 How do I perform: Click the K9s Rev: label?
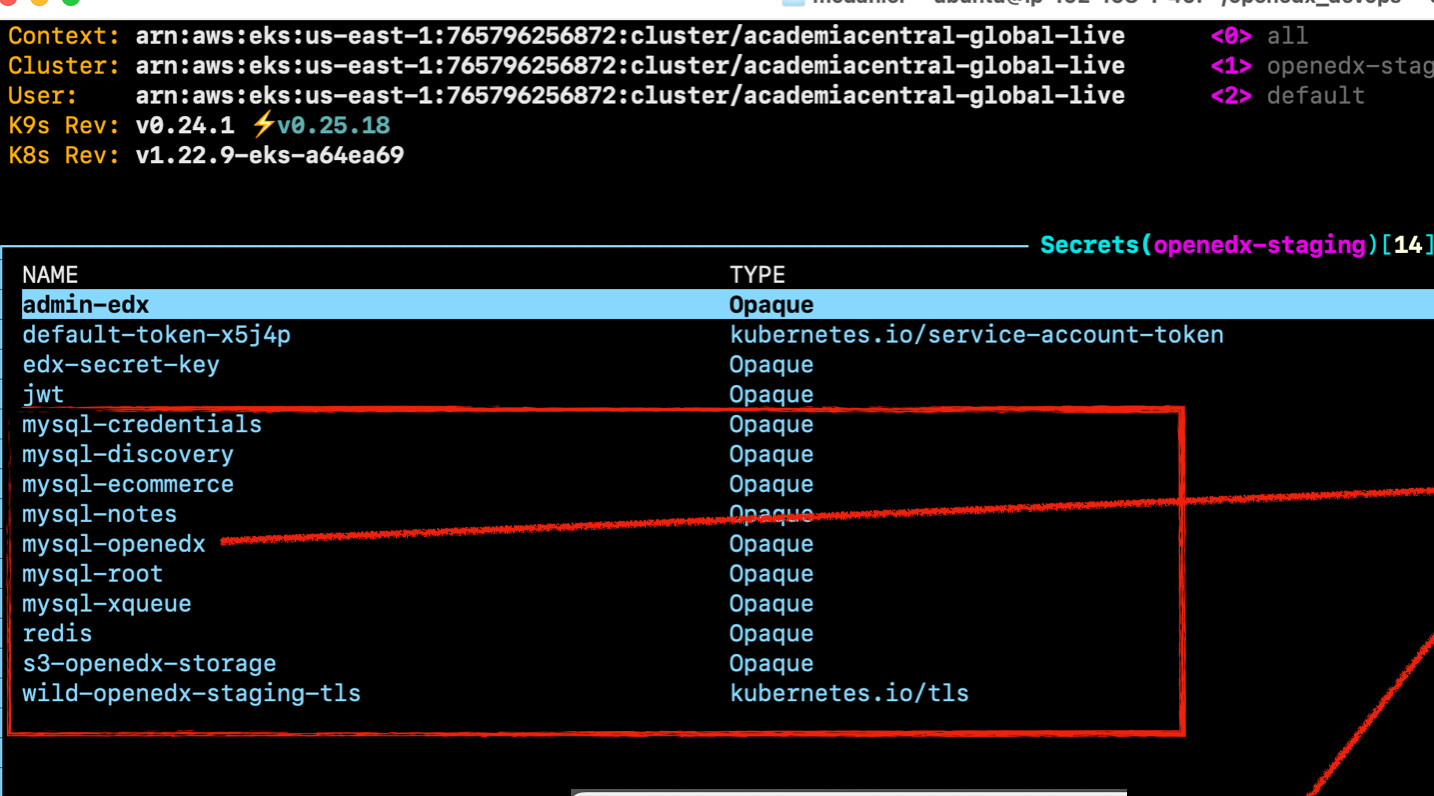point(64,126)
